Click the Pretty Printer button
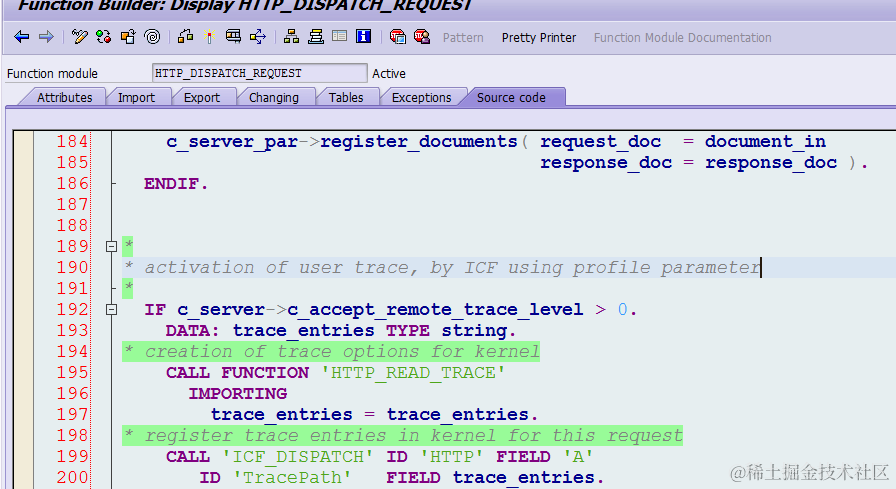 pyautogui.click(x=539, y=38)
